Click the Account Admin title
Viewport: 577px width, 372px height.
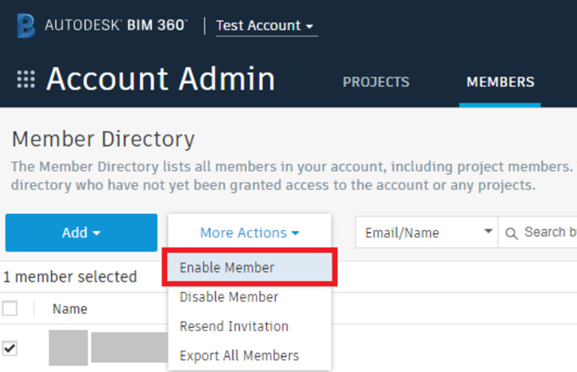click(x=160, y=79)
